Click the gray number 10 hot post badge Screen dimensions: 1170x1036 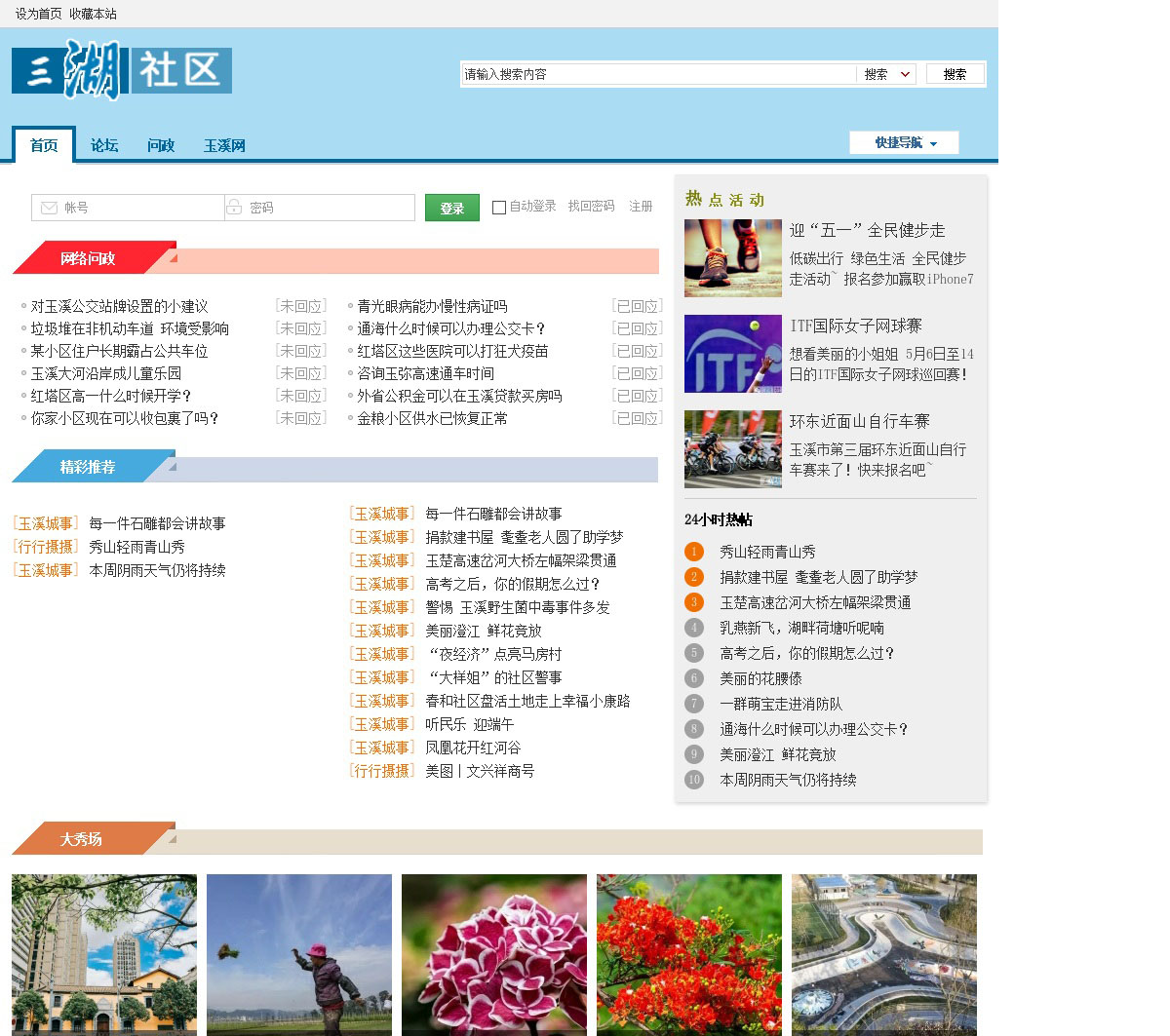694,780
